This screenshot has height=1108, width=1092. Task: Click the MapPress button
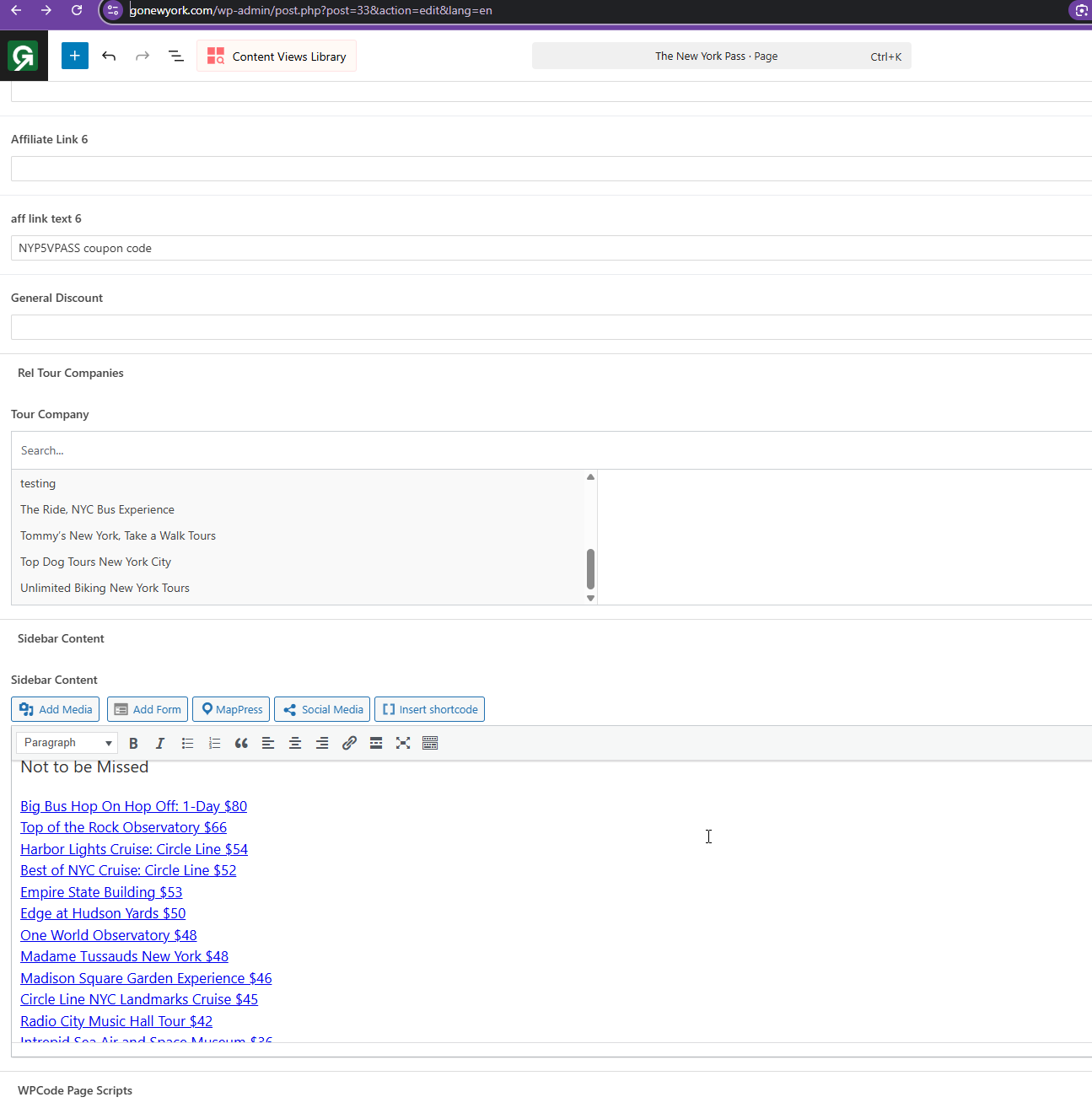point(231,709)
